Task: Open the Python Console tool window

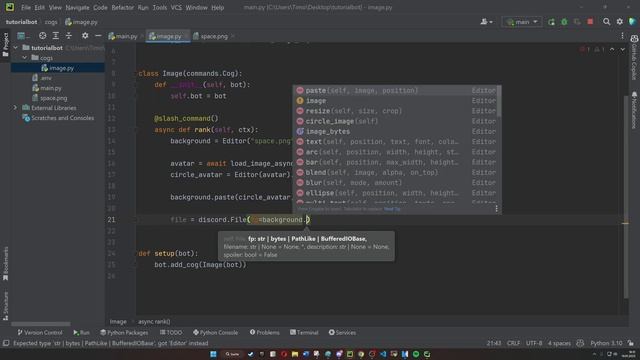Action: [x=216, y=333]
